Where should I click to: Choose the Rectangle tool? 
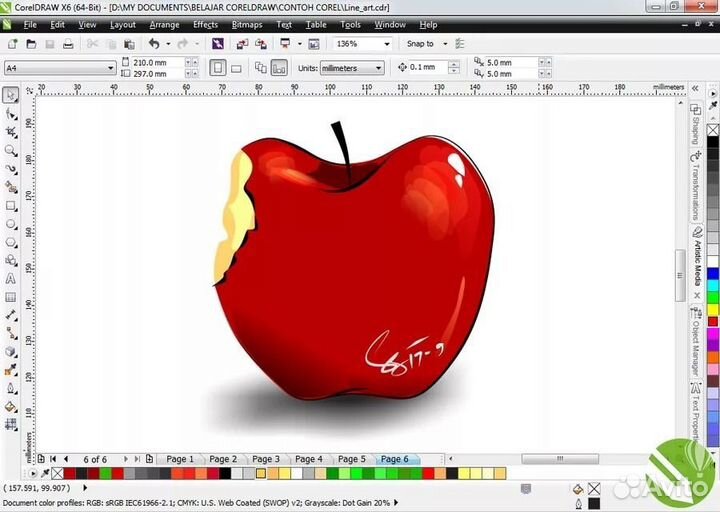11,205
